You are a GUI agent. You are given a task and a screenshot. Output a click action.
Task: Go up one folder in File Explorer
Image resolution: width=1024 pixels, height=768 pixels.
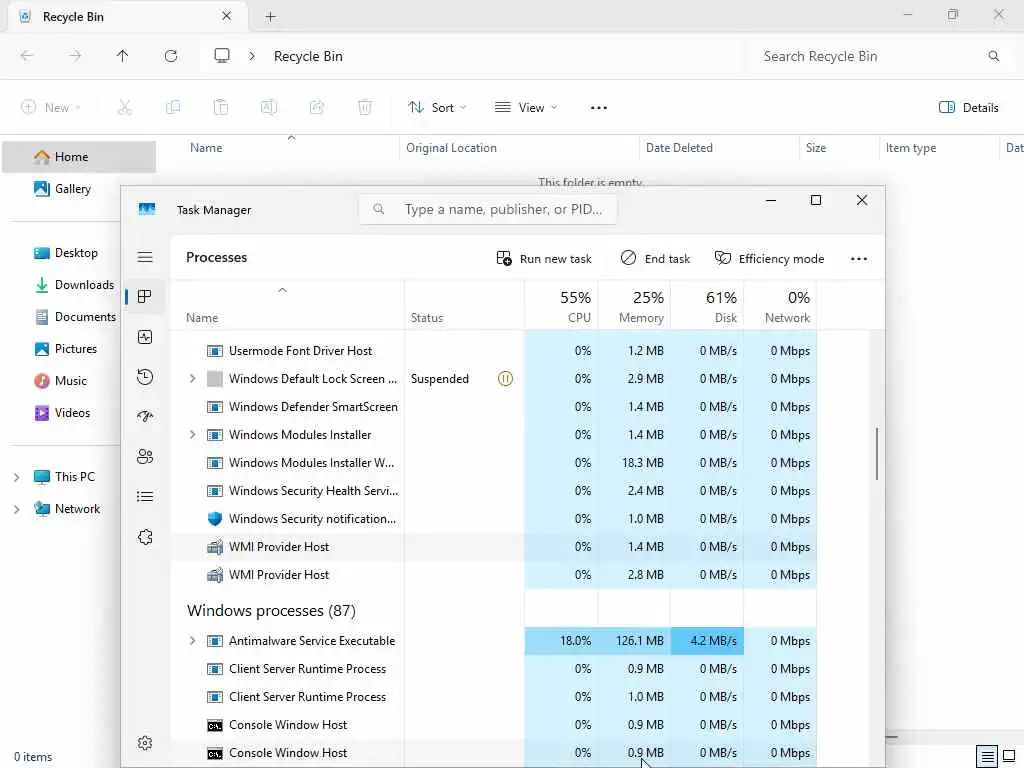click(122, 56)
